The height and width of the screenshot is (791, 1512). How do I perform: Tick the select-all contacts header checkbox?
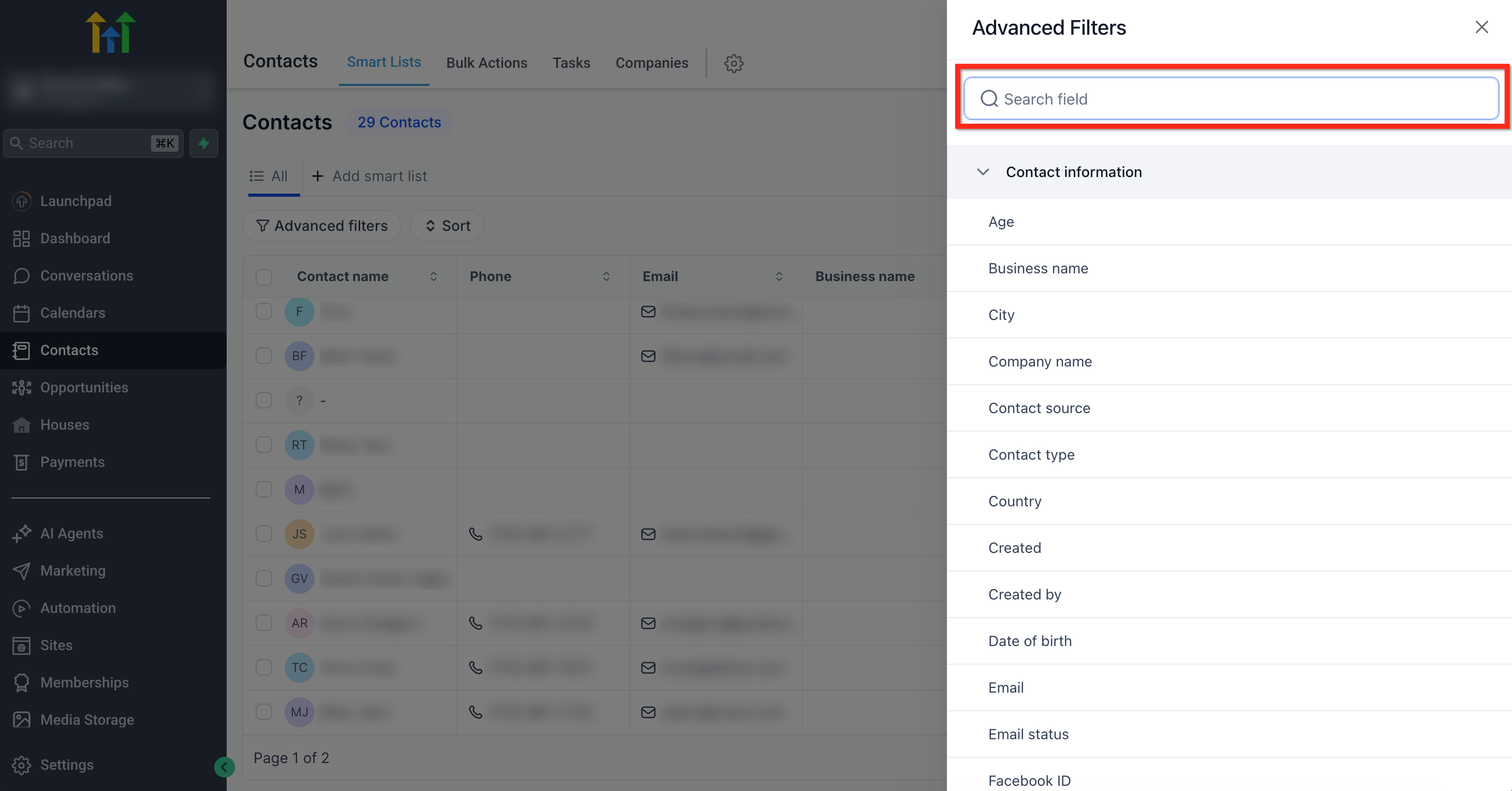[x=264, y=276]
